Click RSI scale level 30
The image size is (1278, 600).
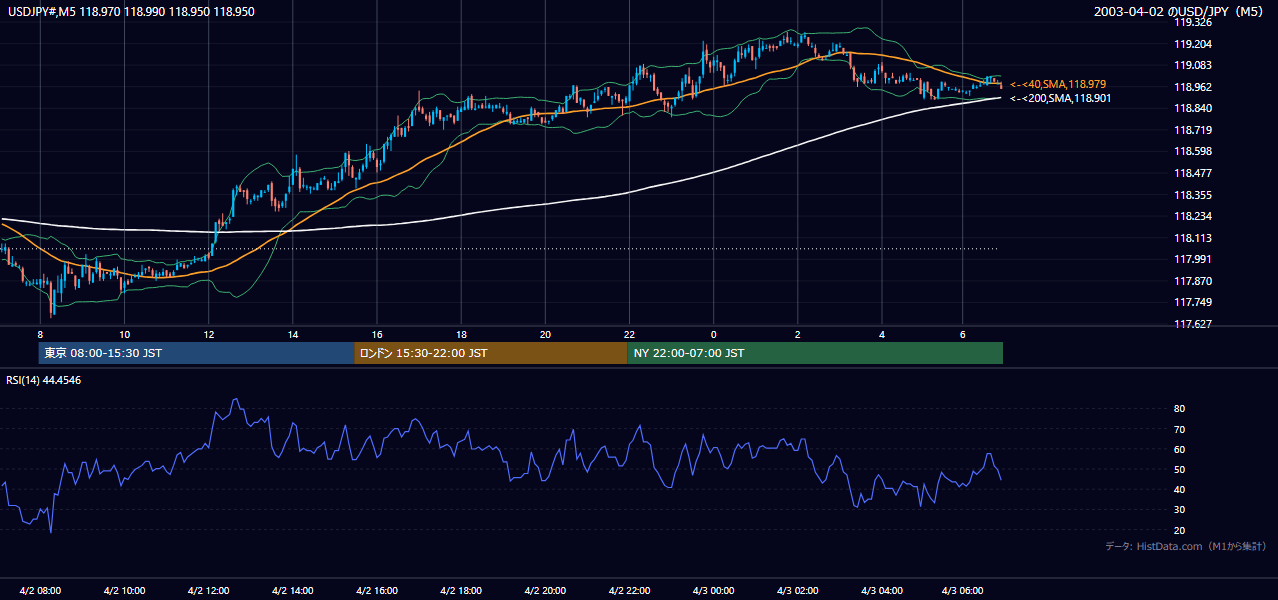pos(1180,510)
